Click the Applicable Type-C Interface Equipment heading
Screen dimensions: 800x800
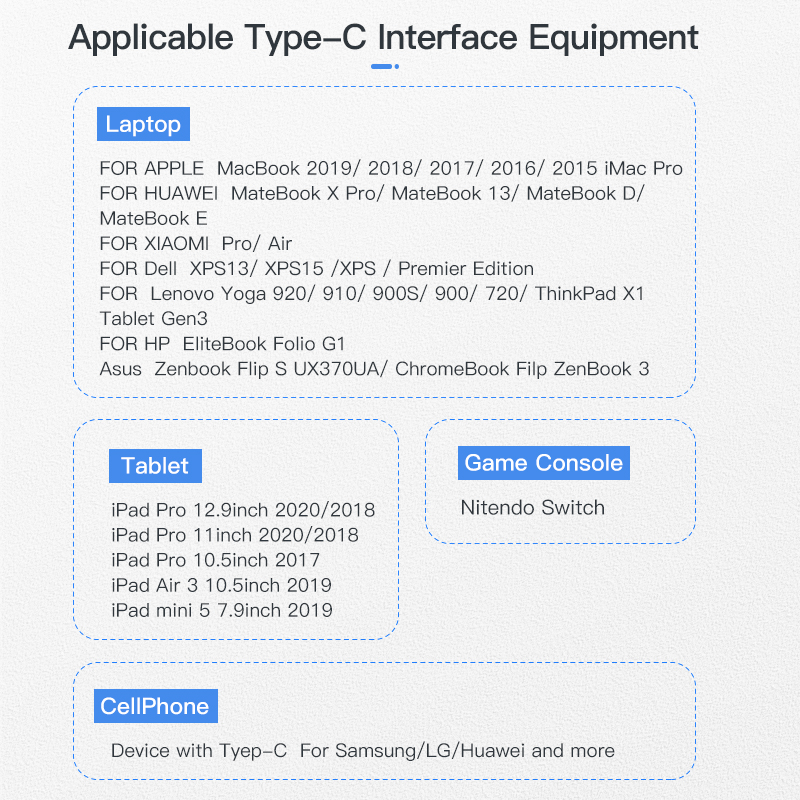tap(383, 38)
